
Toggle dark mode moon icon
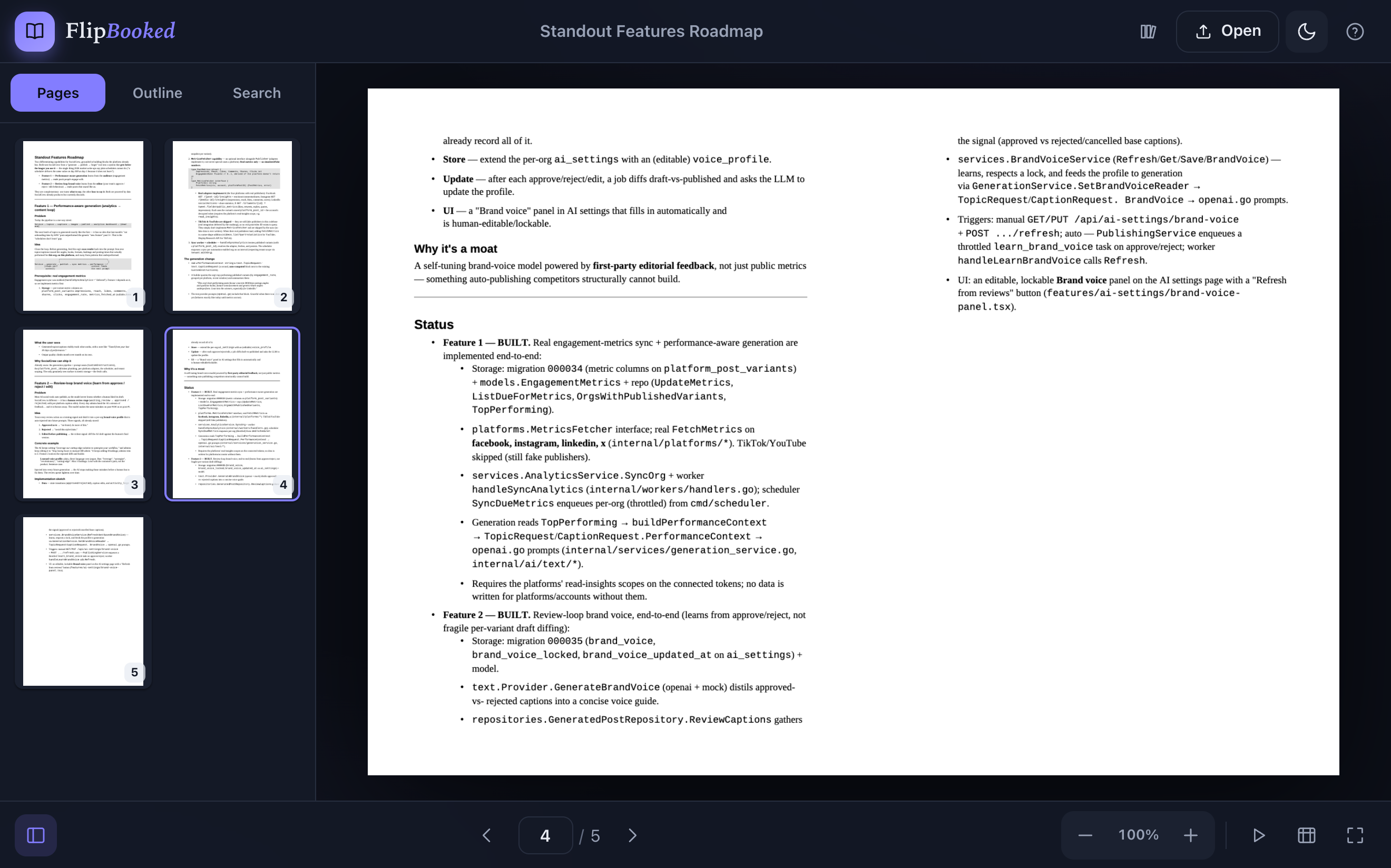point(1306,31)
